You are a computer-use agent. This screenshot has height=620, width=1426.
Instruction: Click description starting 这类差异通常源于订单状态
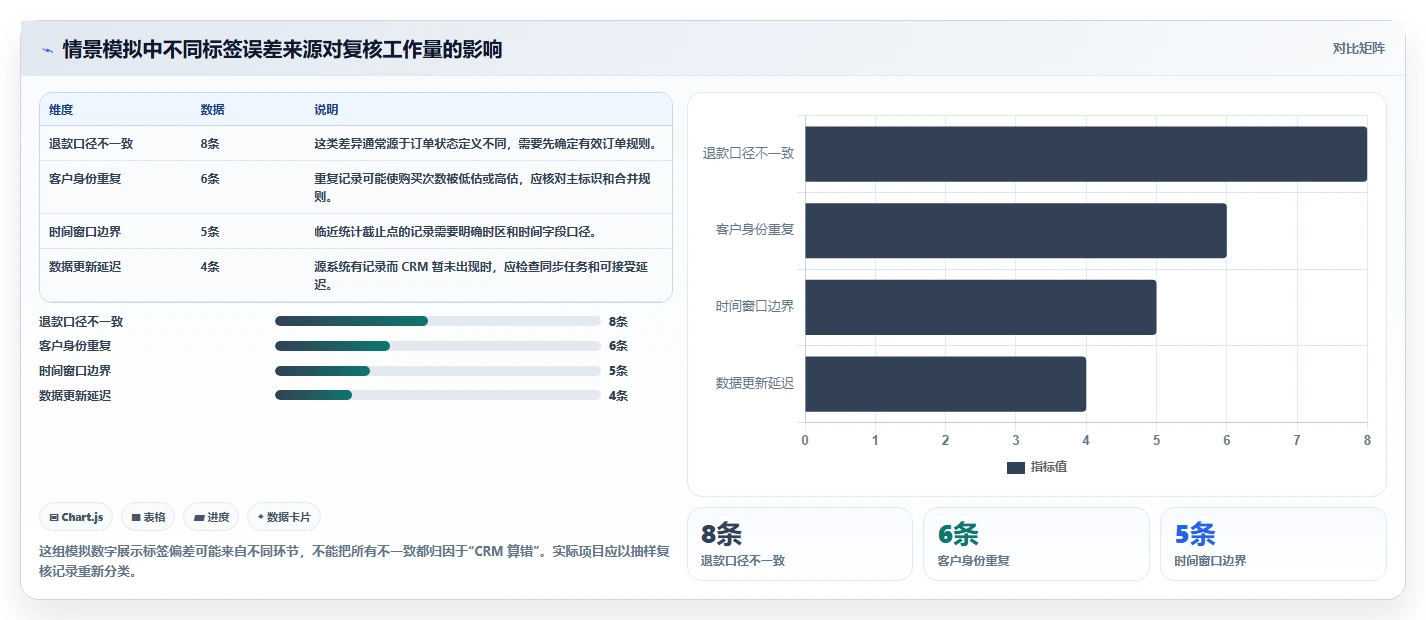click(x=485, y=144)
